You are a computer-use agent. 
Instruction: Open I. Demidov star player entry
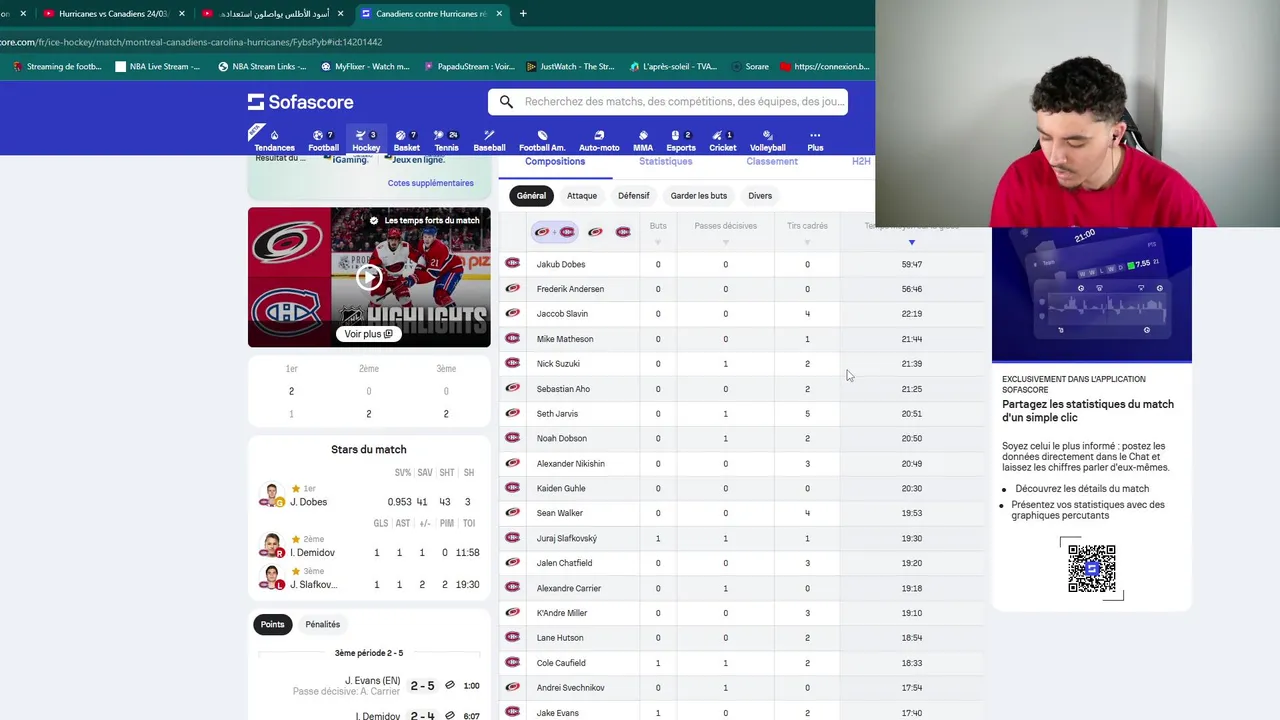369,547
